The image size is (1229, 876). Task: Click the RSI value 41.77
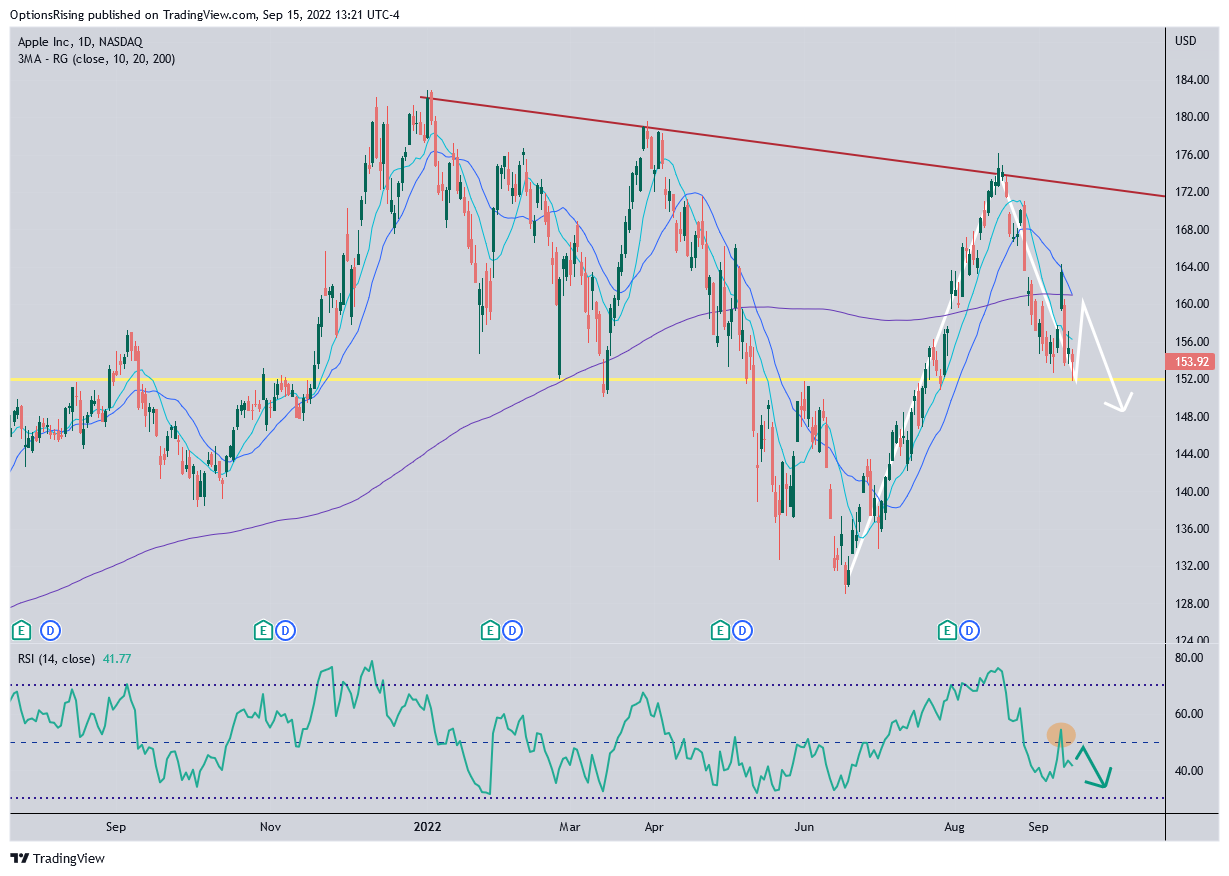pos(116,658)
